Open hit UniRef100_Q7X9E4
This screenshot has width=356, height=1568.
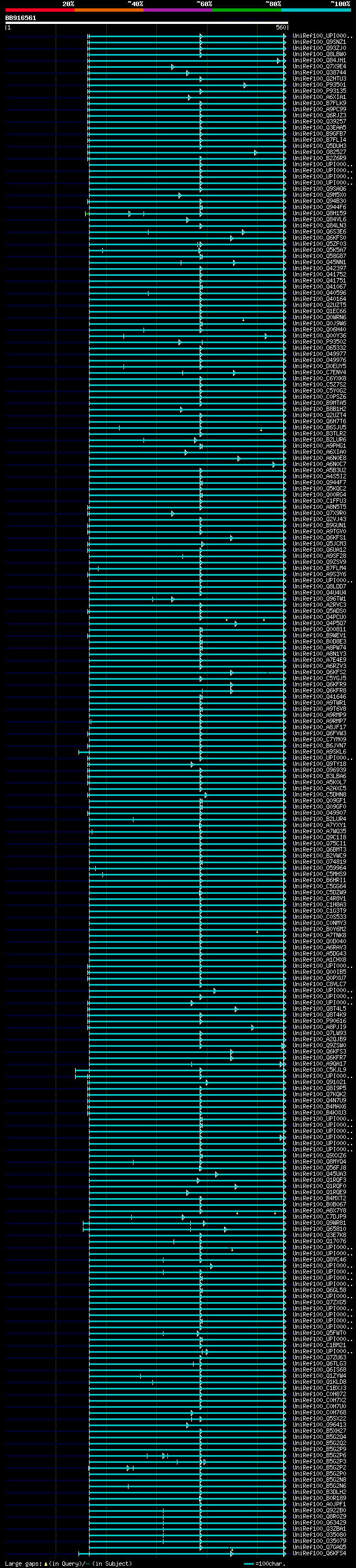[319, 66]
